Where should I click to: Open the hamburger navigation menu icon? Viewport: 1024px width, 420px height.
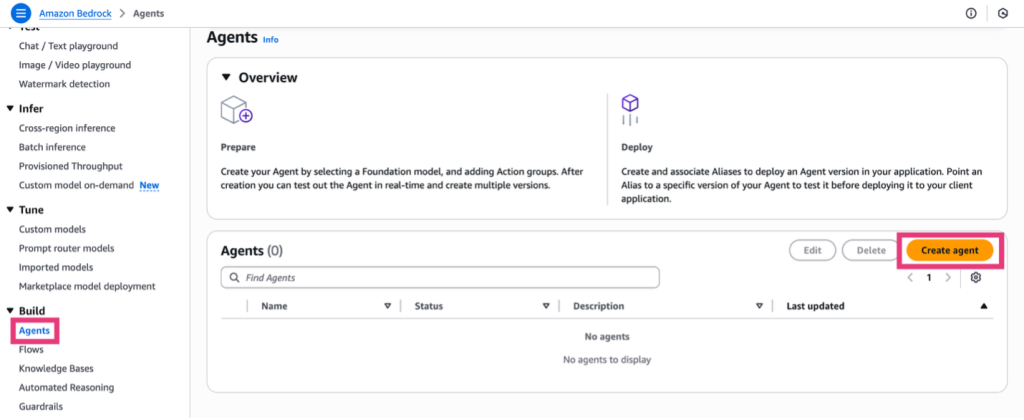(22, 14)
